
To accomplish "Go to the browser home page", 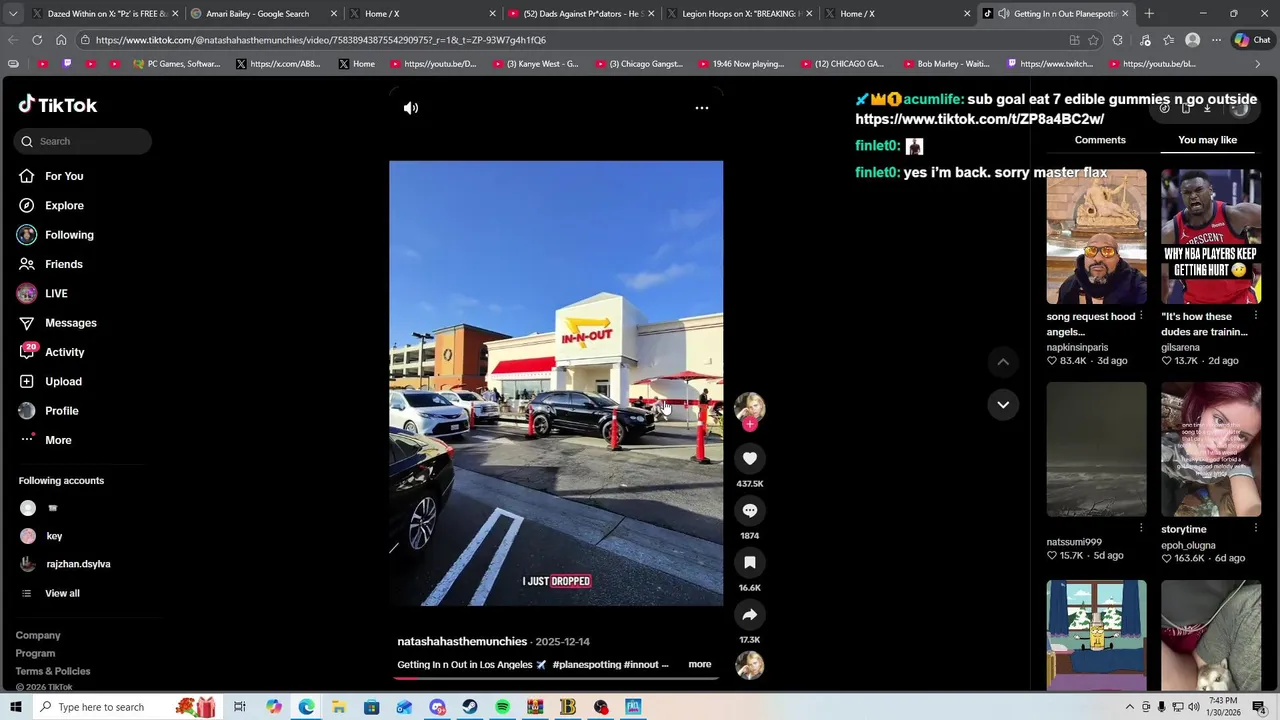I will pos(61,40).
